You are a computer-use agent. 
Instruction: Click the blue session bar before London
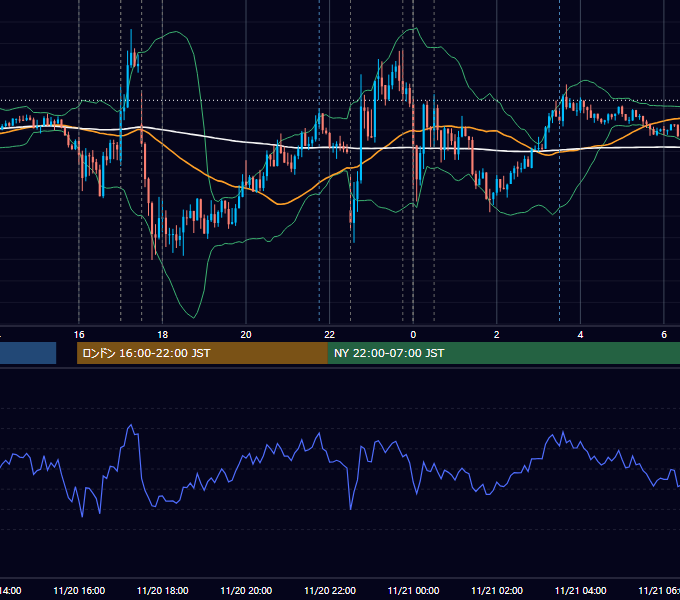tap(28, 353)
